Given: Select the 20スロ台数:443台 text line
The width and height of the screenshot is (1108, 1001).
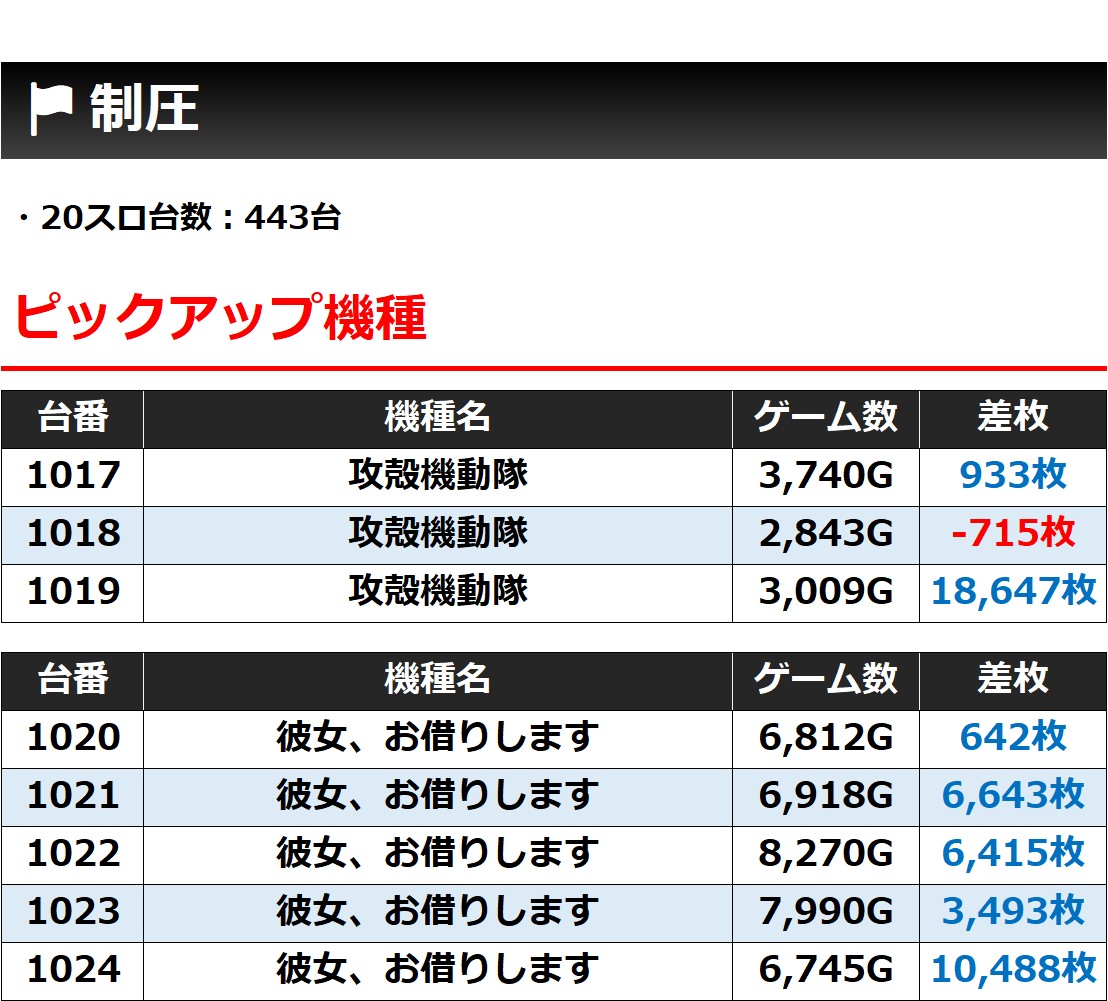Looking at the screenshot, I should click(179, 217).
